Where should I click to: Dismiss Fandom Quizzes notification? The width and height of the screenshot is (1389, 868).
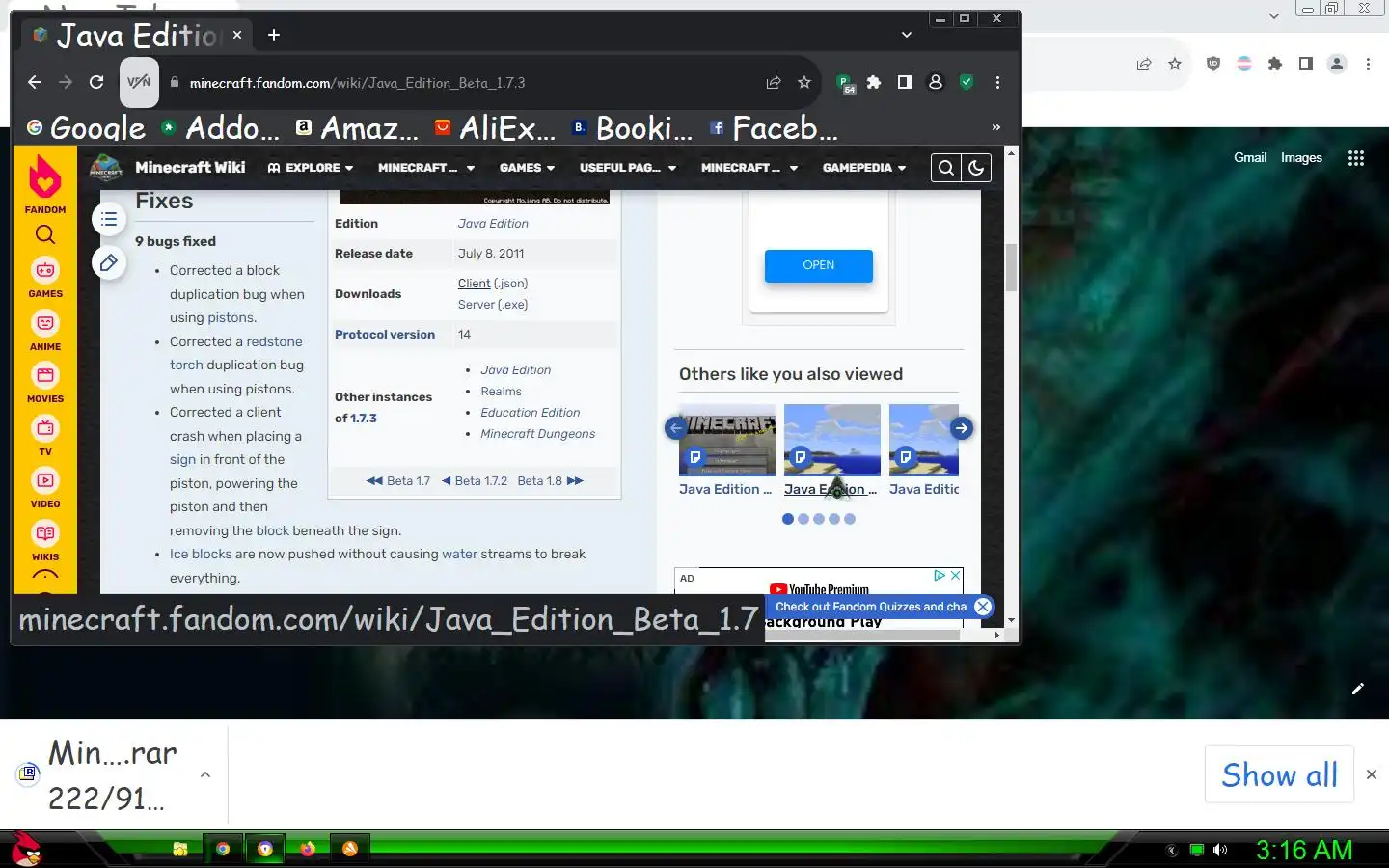(x=982, y=607)
